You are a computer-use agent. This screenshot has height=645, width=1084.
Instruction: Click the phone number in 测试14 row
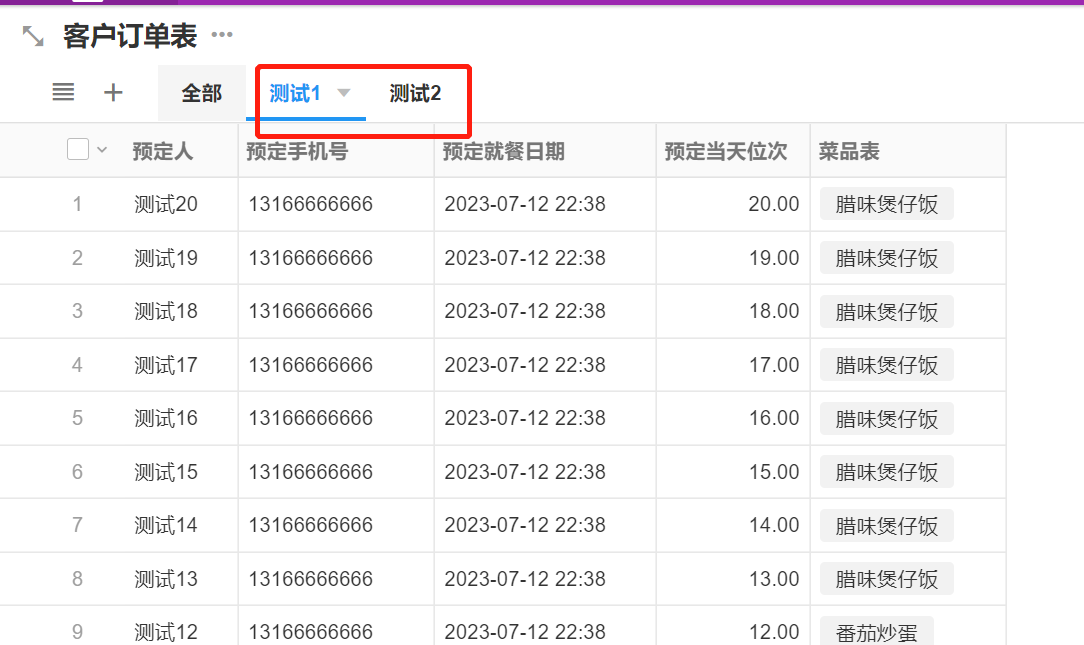(310, 525)
